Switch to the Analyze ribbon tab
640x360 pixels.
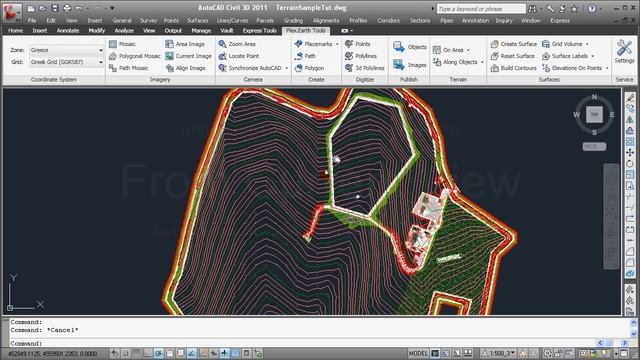click(x=124, y=31)
